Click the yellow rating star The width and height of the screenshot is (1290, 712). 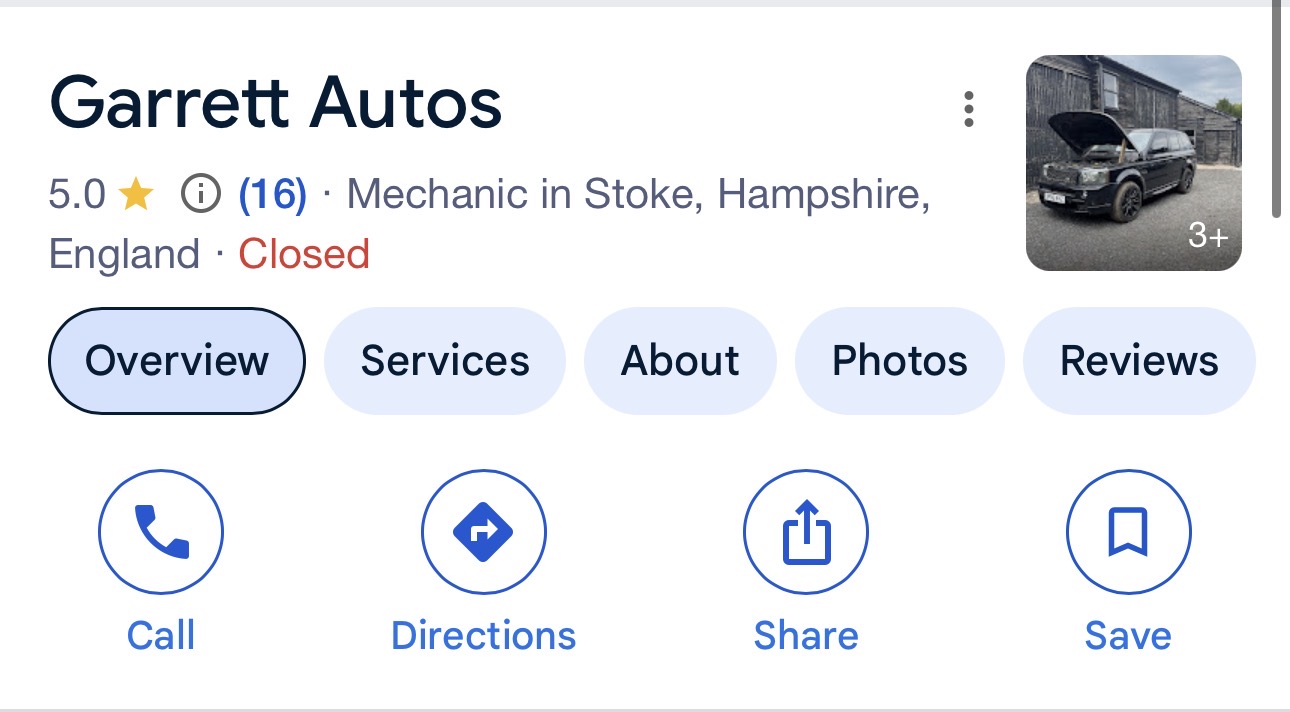point(136,195)
